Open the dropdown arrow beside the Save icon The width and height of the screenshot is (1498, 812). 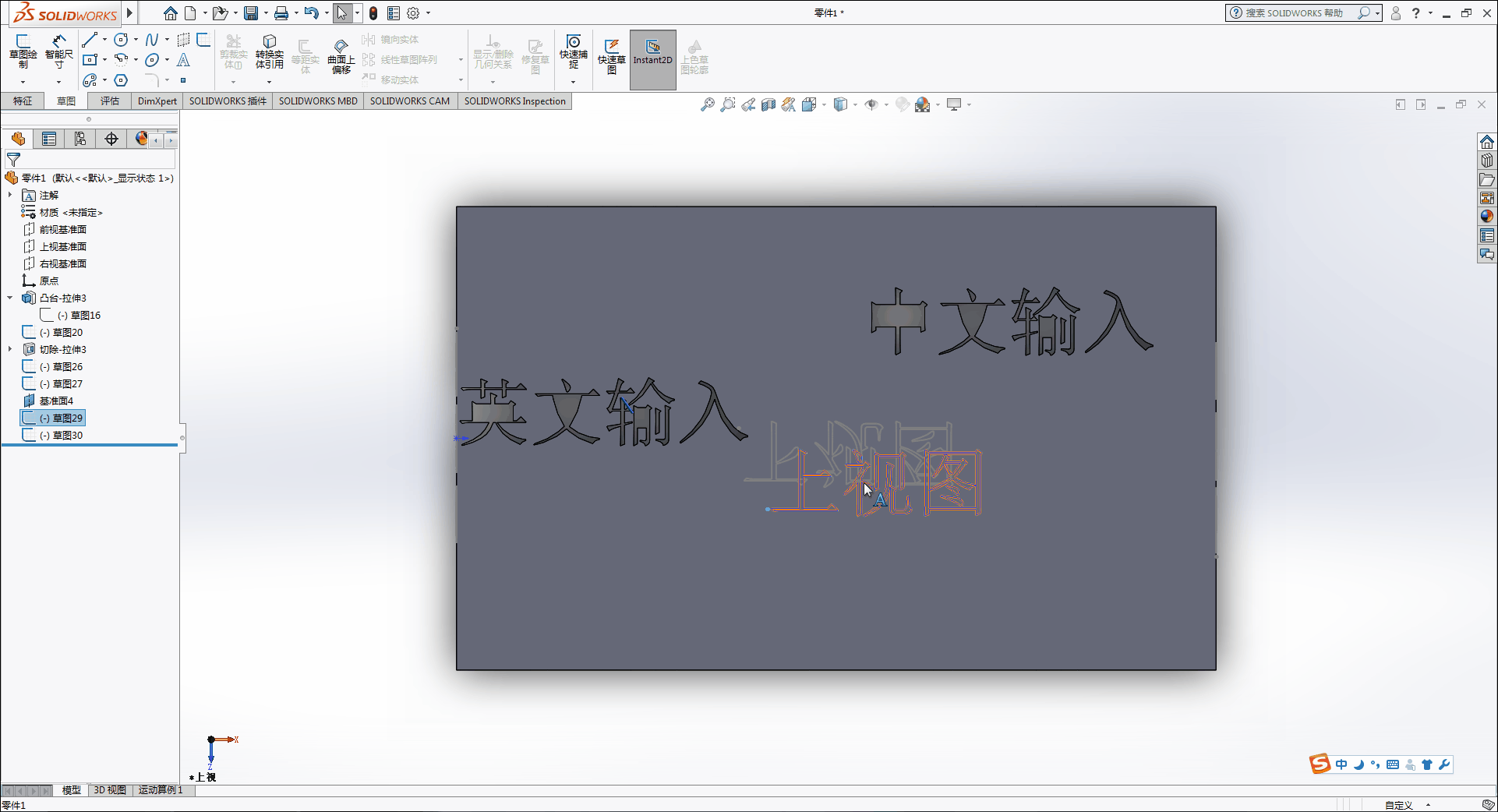pos(266,13)
